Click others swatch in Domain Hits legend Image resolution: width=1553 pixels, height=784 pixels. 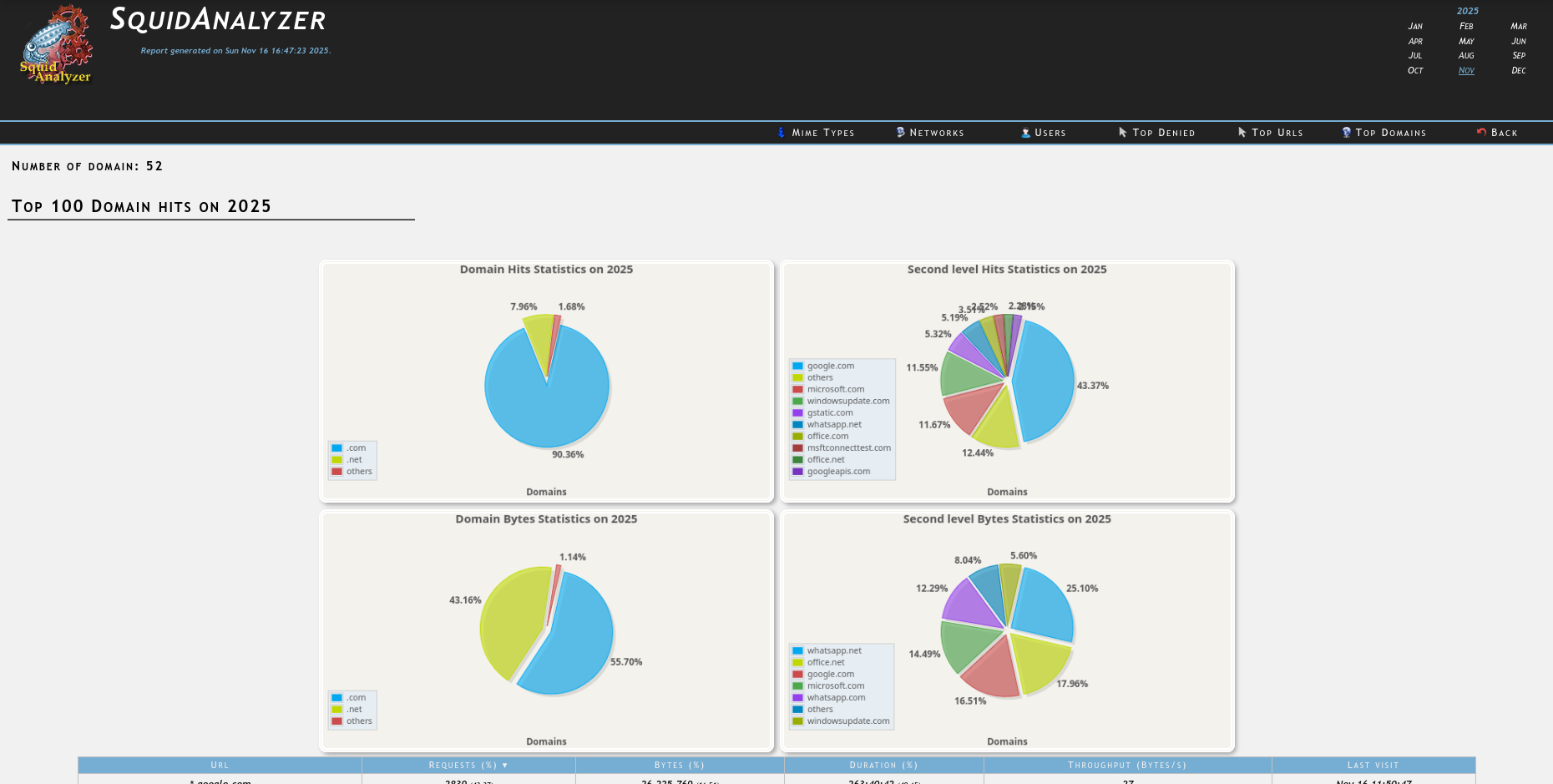(337, 472)
